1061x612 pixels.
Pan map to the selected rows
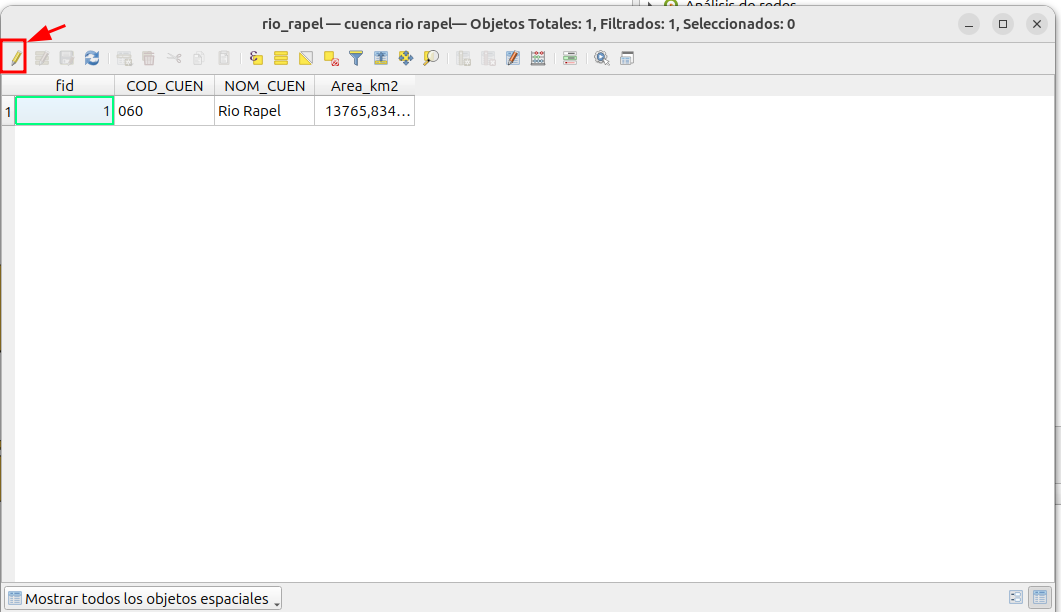(406, 58)
